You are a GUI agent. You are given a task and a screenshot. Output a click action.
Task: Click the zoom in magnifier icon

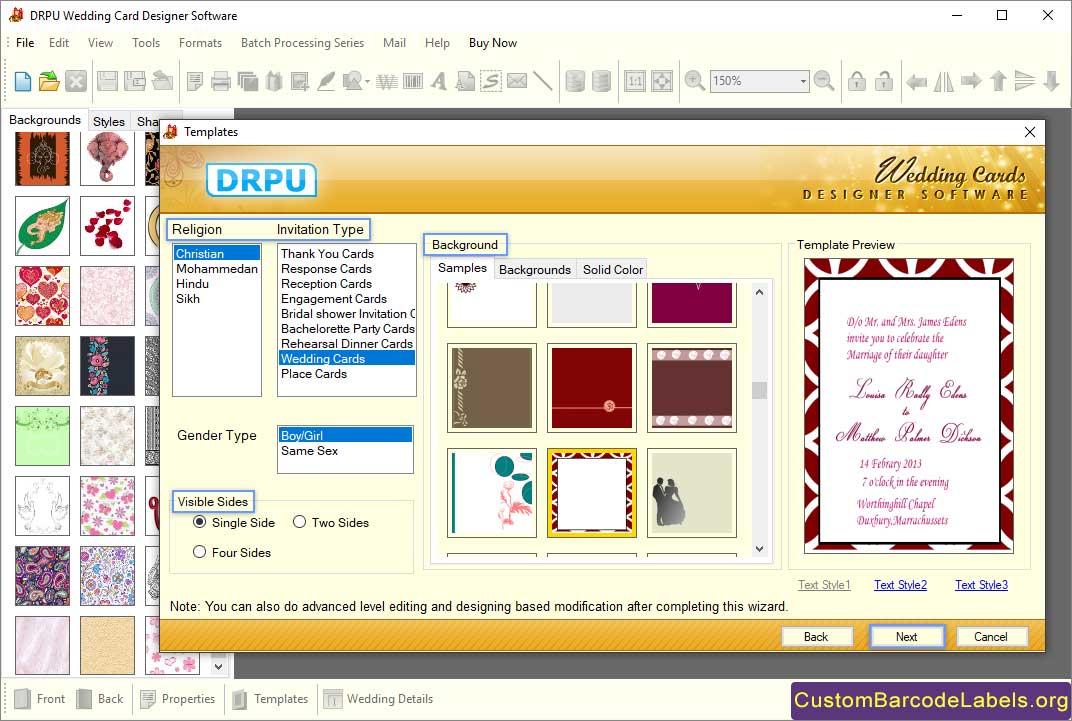[x=695, y=81]
